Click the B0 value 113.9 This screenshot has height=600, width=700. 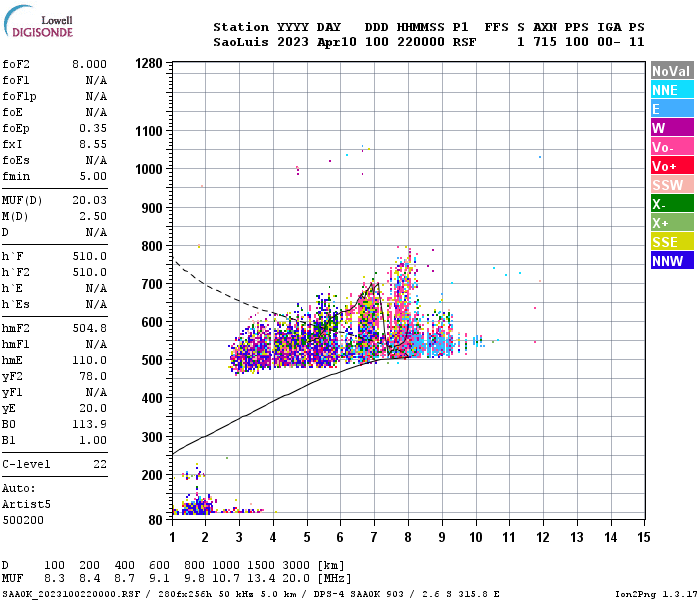tap(89, 424)
